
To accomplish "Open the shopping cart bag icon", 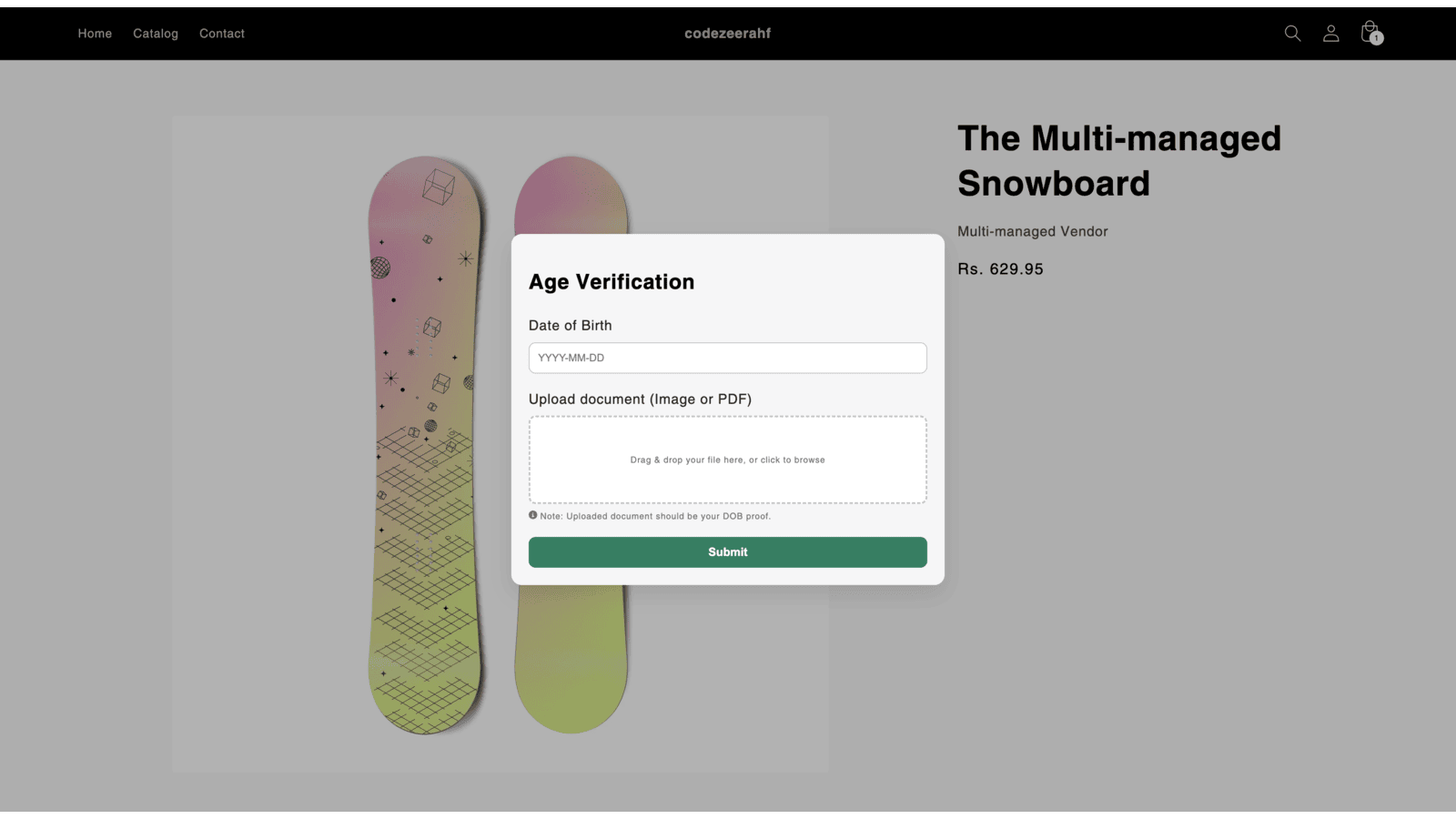I will point(1369,30).
